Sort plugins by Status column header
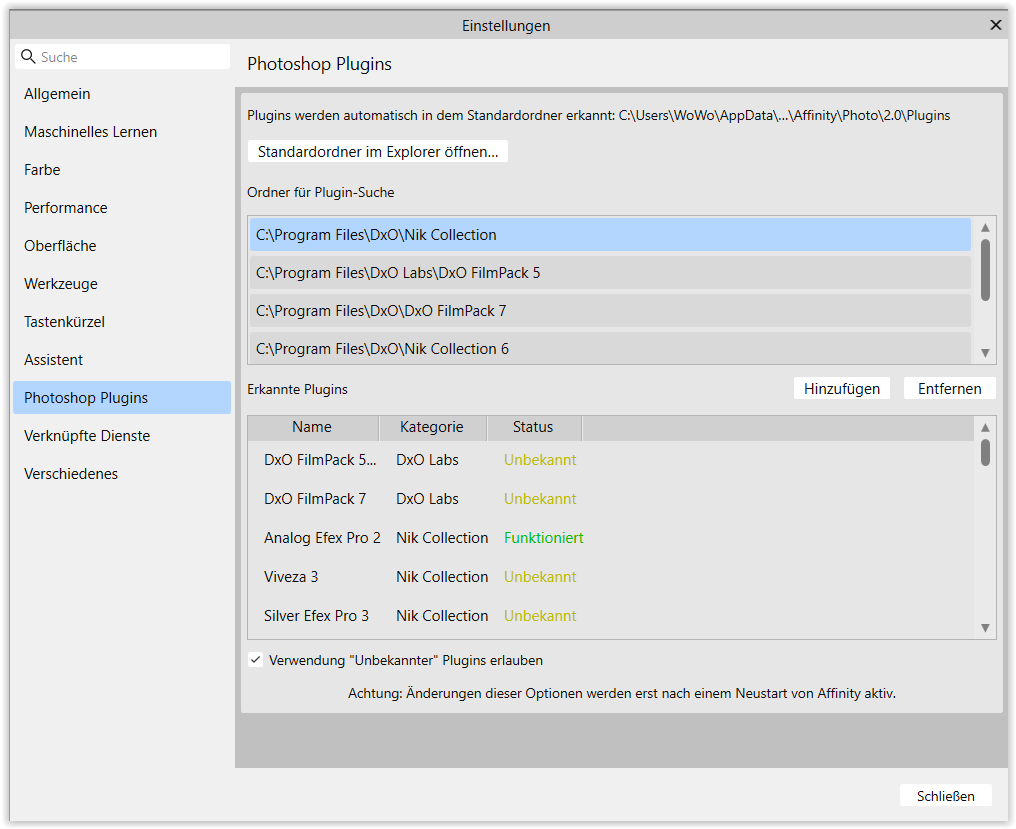Viewport: 1016px width, 829px height. click(533, 427)
